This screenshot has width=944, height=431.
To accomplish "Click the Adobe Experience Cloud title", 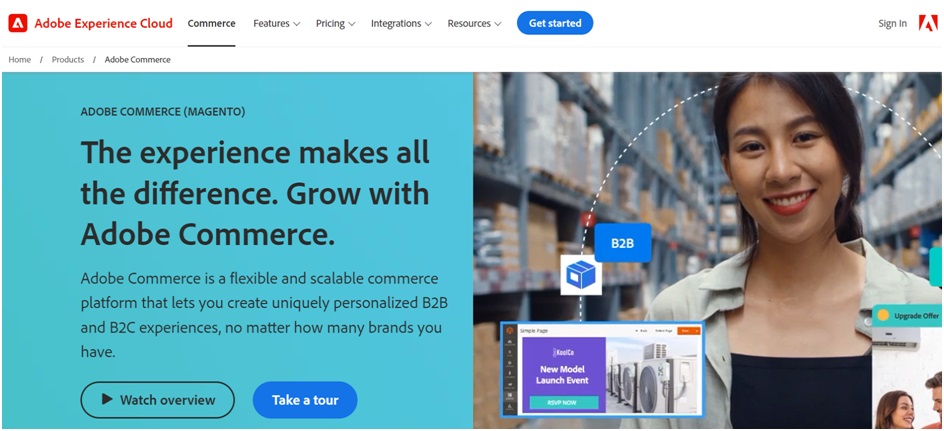I will click(104, 23).
